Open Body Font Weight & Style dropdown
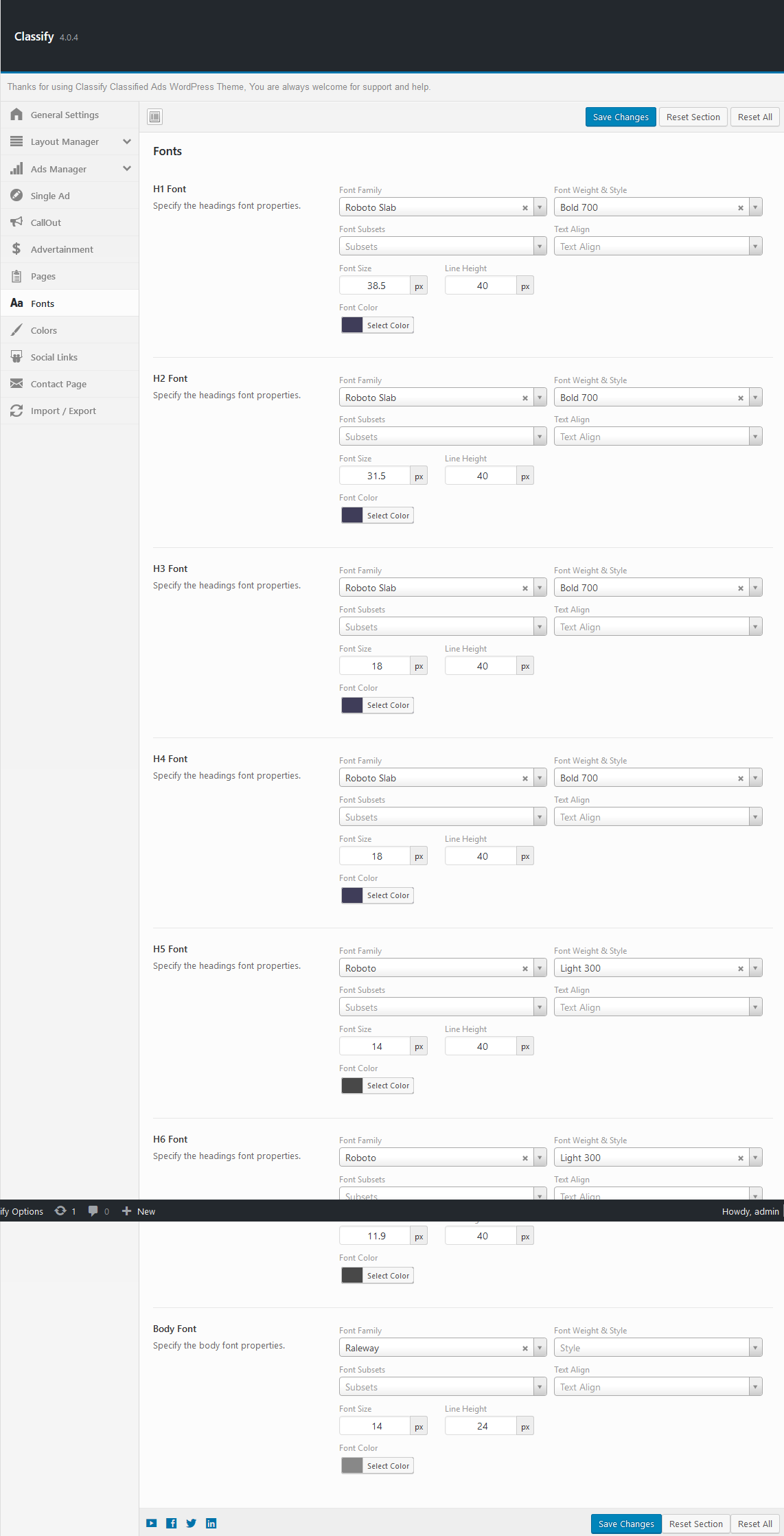 pos(658,1348)
